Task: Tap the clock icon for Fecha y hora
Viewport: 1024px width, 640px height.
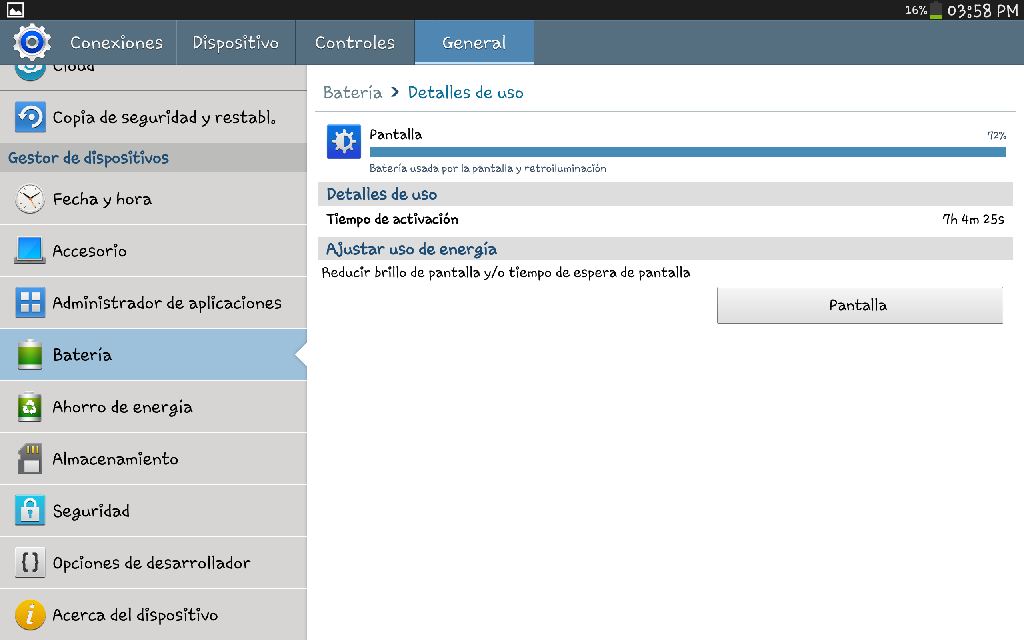Action: (x=30, y=199)
